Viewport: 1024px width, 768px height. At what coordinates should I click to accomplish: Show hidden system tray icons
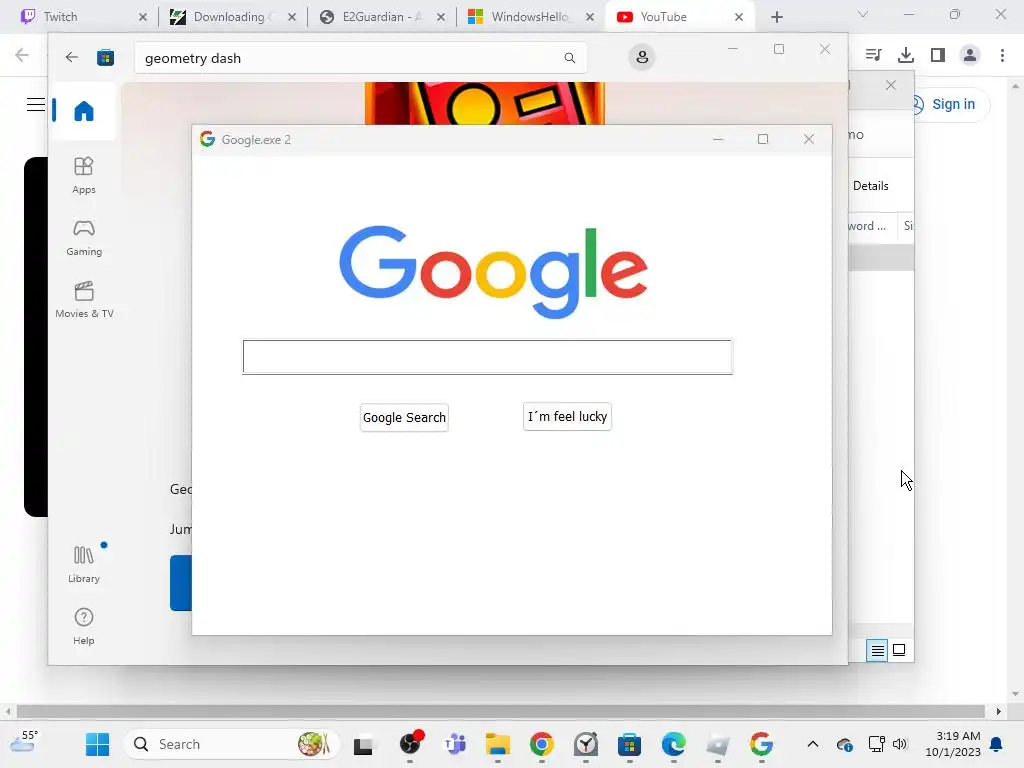point(812,744)
